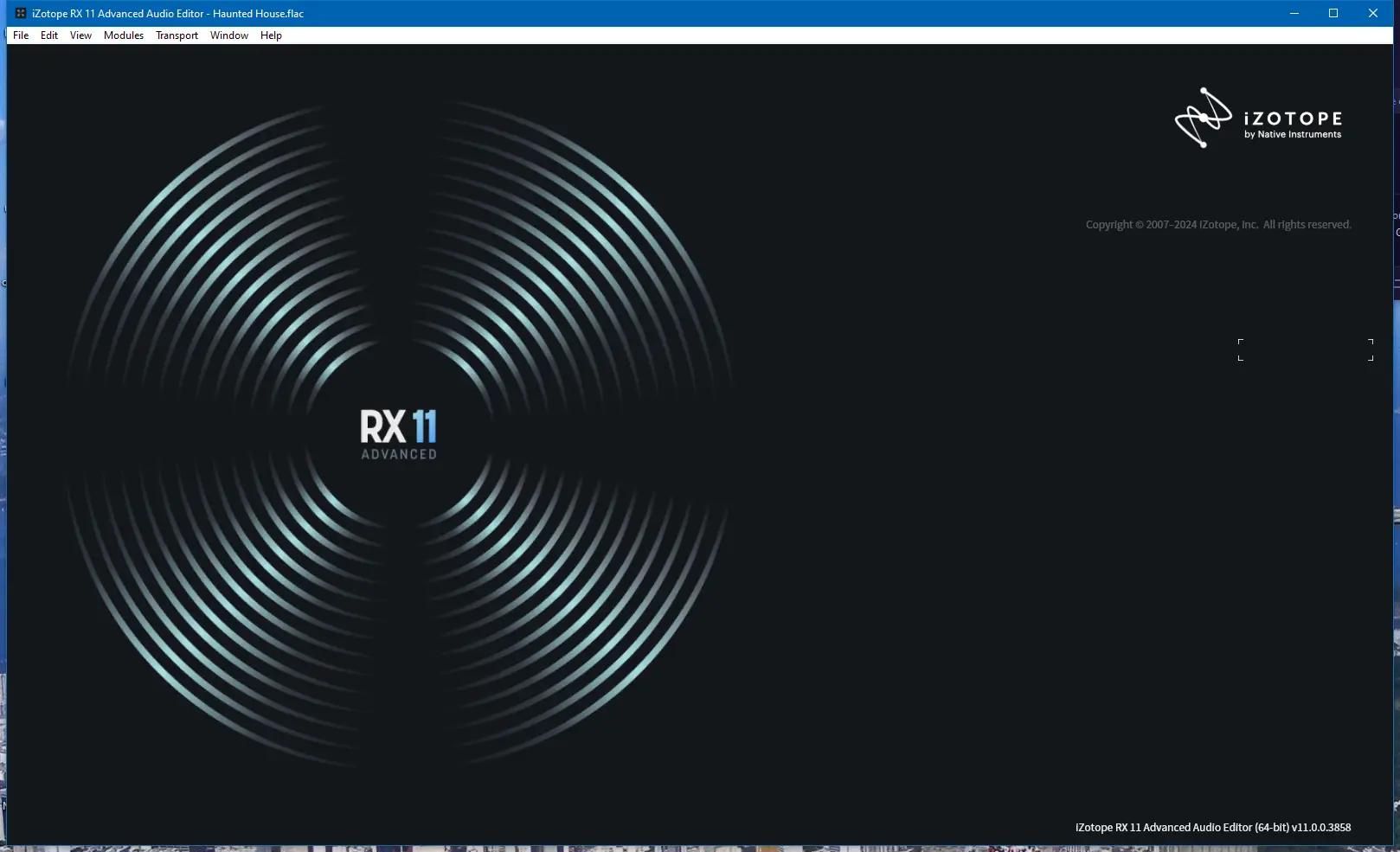Open the File menu
The width and height of the screenshot is (1400, 852).
coord(21,35)
